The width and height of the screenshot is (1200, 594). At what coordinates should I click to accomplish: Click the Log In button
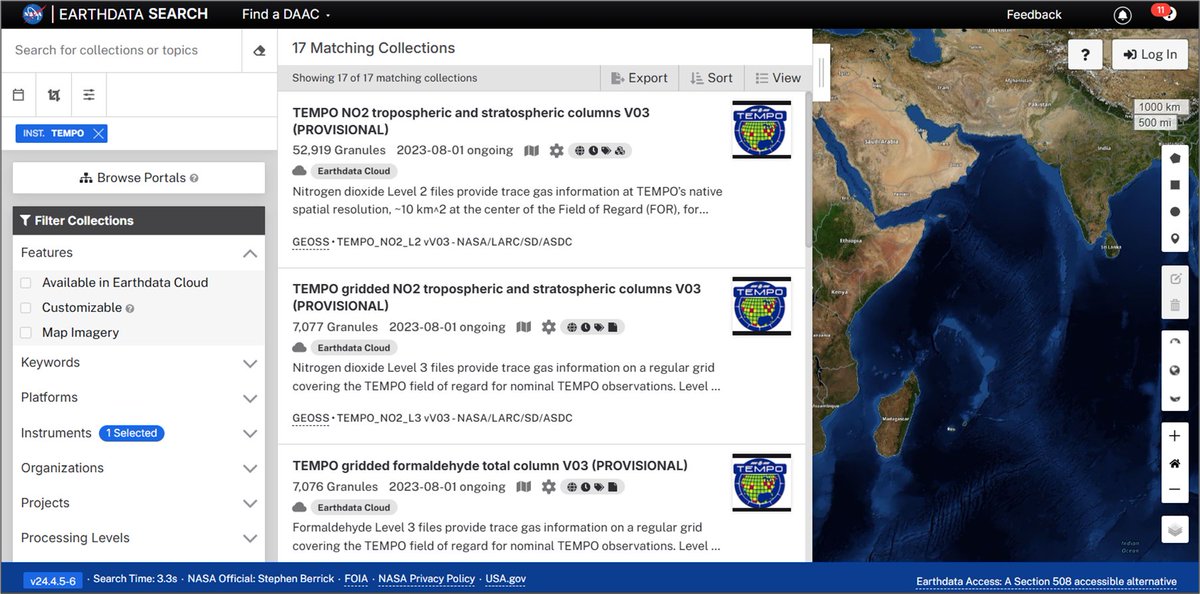[x=1149, y=54]
